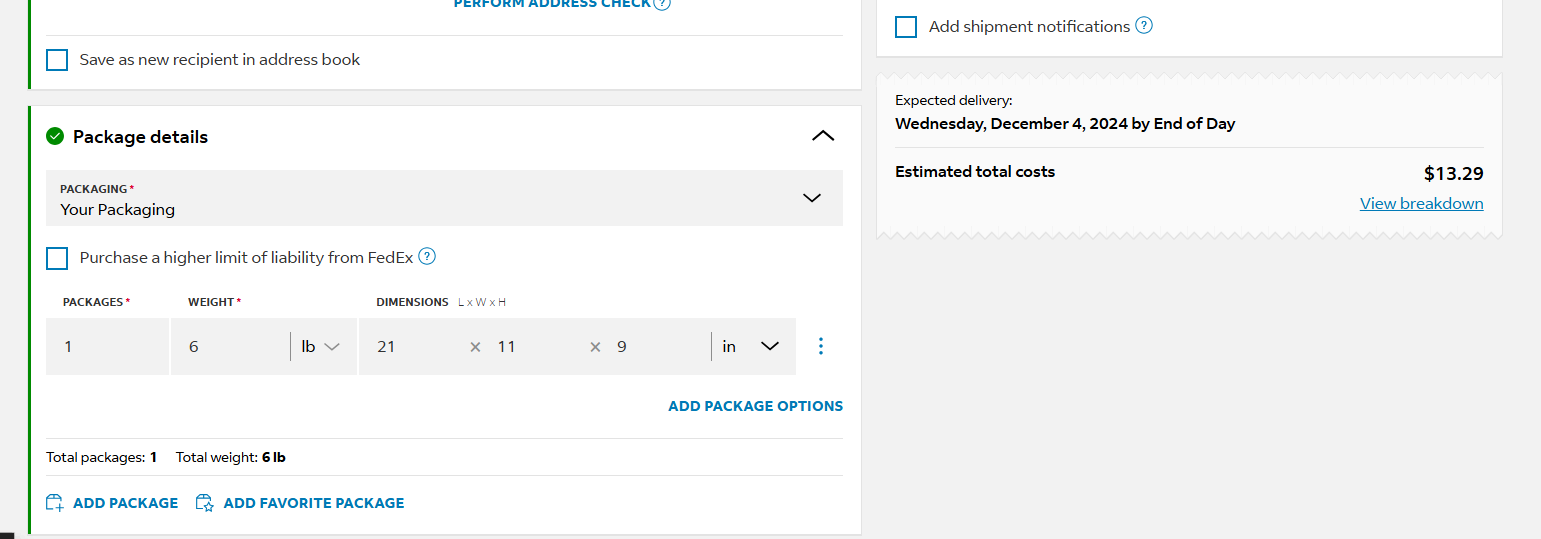Open shipment notifications help tooltip icon

click(x=1144, y=26)
